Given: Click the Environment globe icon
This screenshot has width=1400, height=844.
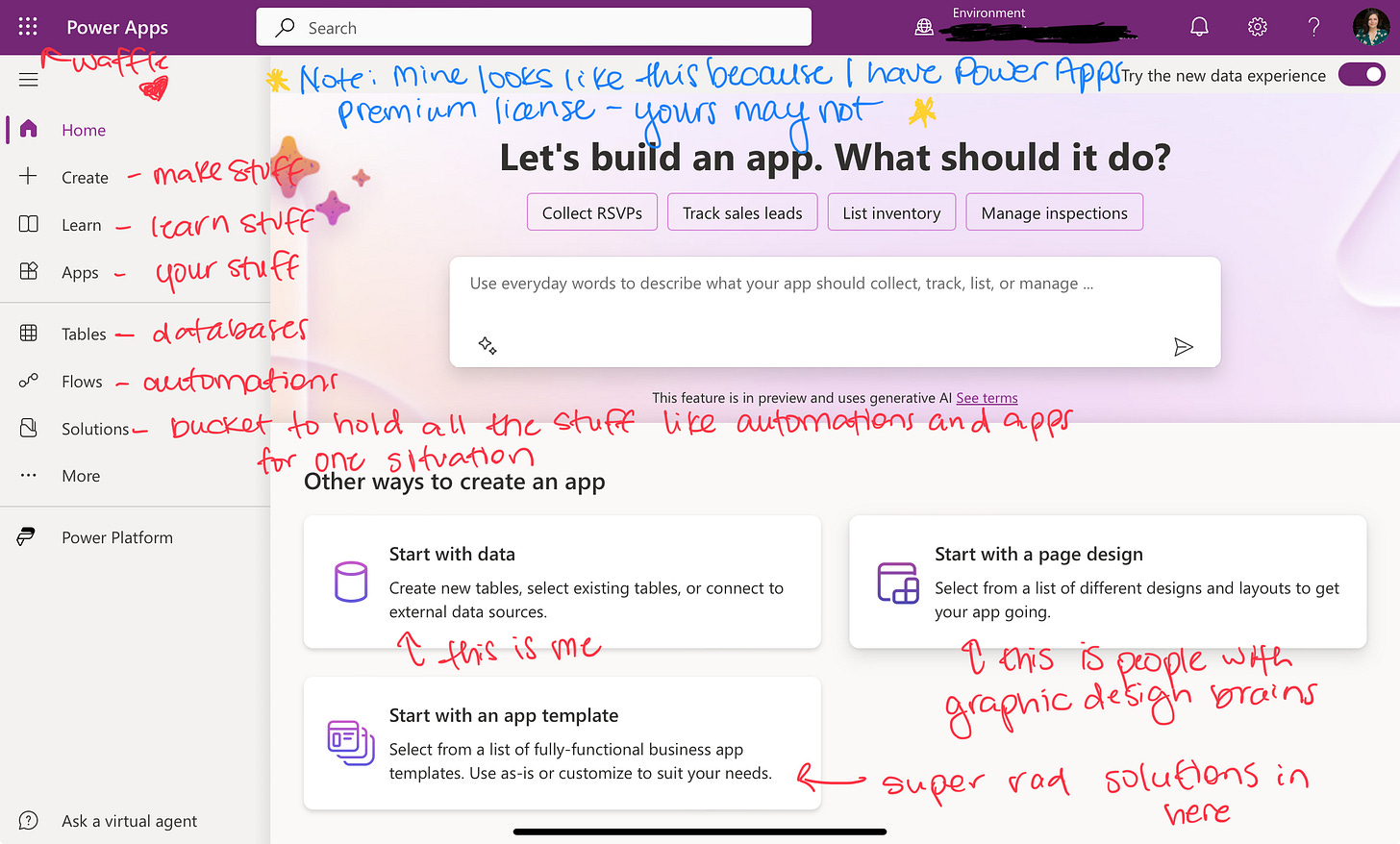Looking at the screenshot, I should [x=924, y=28].
